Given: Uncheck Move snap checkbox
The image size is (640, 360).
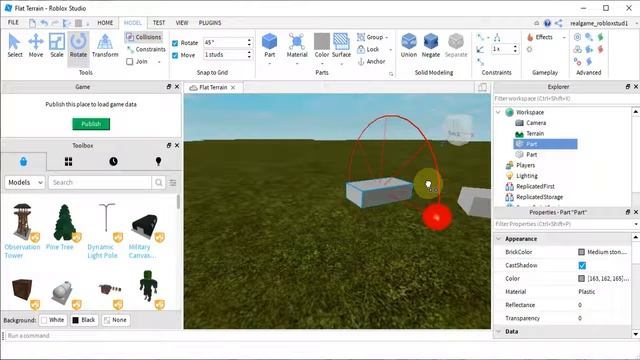Looking at the screenshot, I should (175, 55).
